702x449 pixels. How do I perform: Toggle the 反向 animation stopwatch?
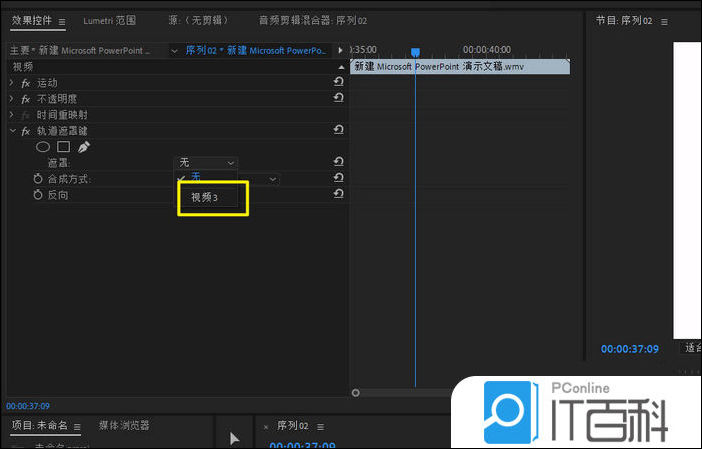click(x=38, y=195)
